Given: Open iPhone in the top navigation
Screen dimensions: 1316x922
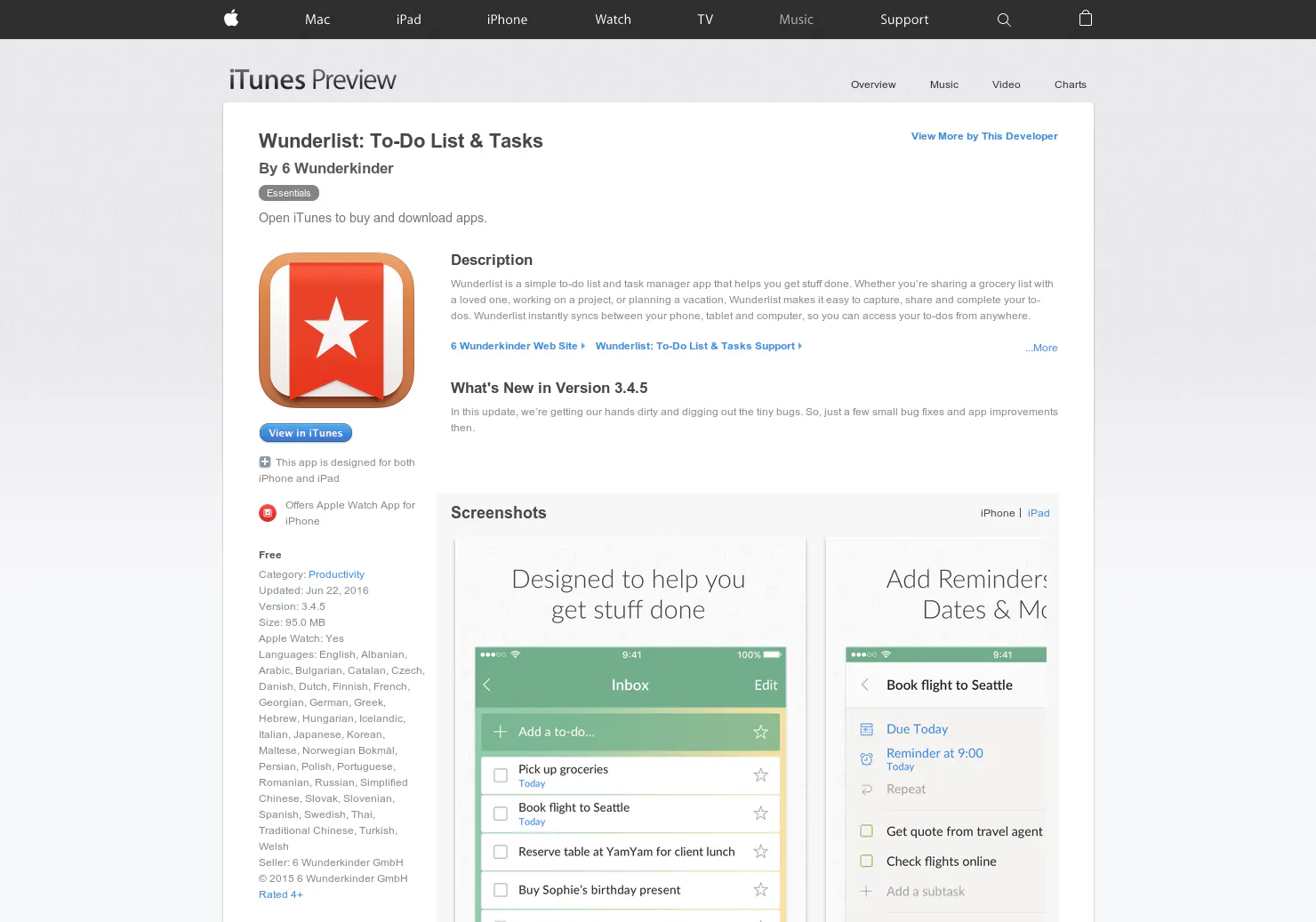Looking at the screenshot, I should pyautogui.click(x=507, y=20).
